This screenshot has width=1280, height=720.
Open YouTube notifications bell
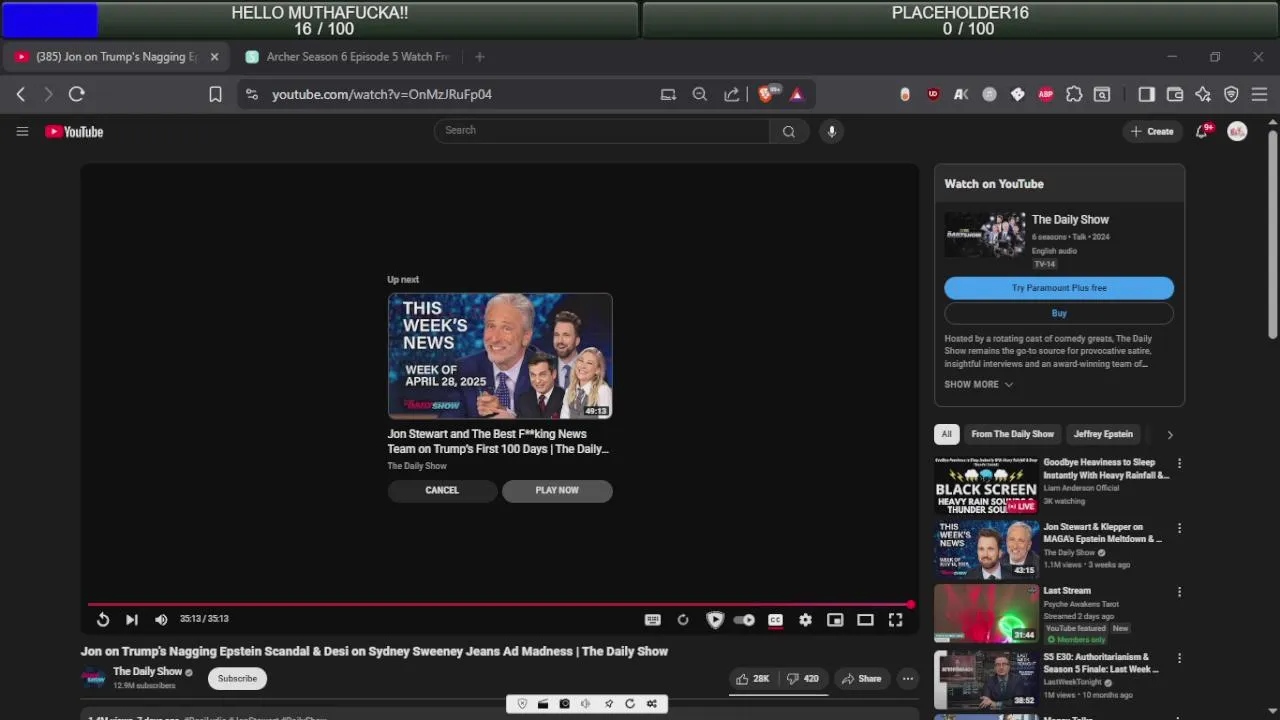tap(1202, 131)
